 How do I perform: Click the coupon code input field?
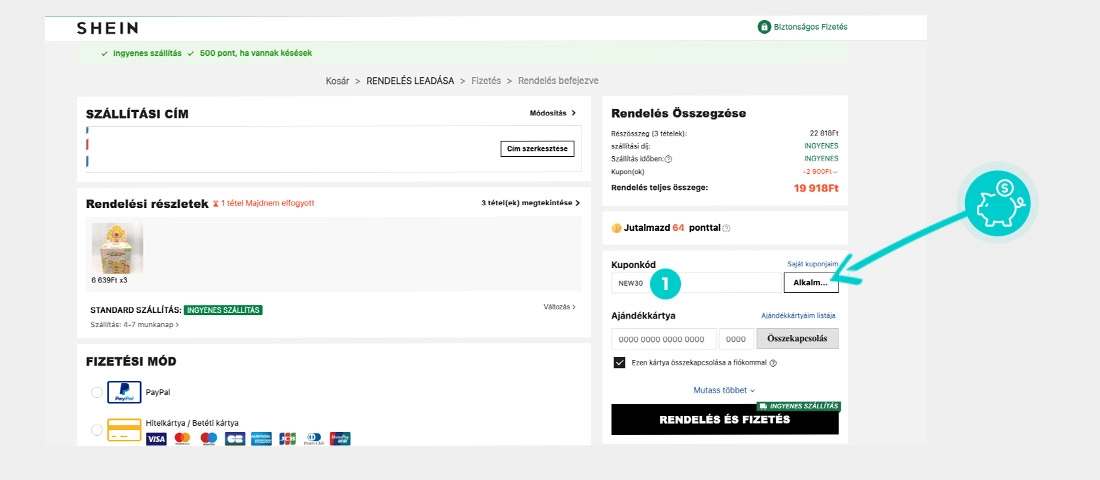pos(697,283)
